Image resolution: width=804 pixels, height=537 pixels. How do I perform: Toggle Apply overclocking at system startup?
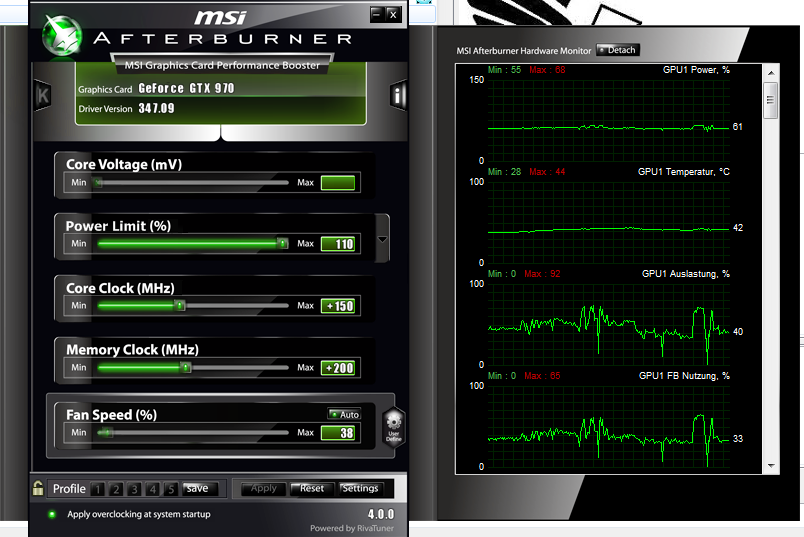pyautogui.click(x=52, y=514)
